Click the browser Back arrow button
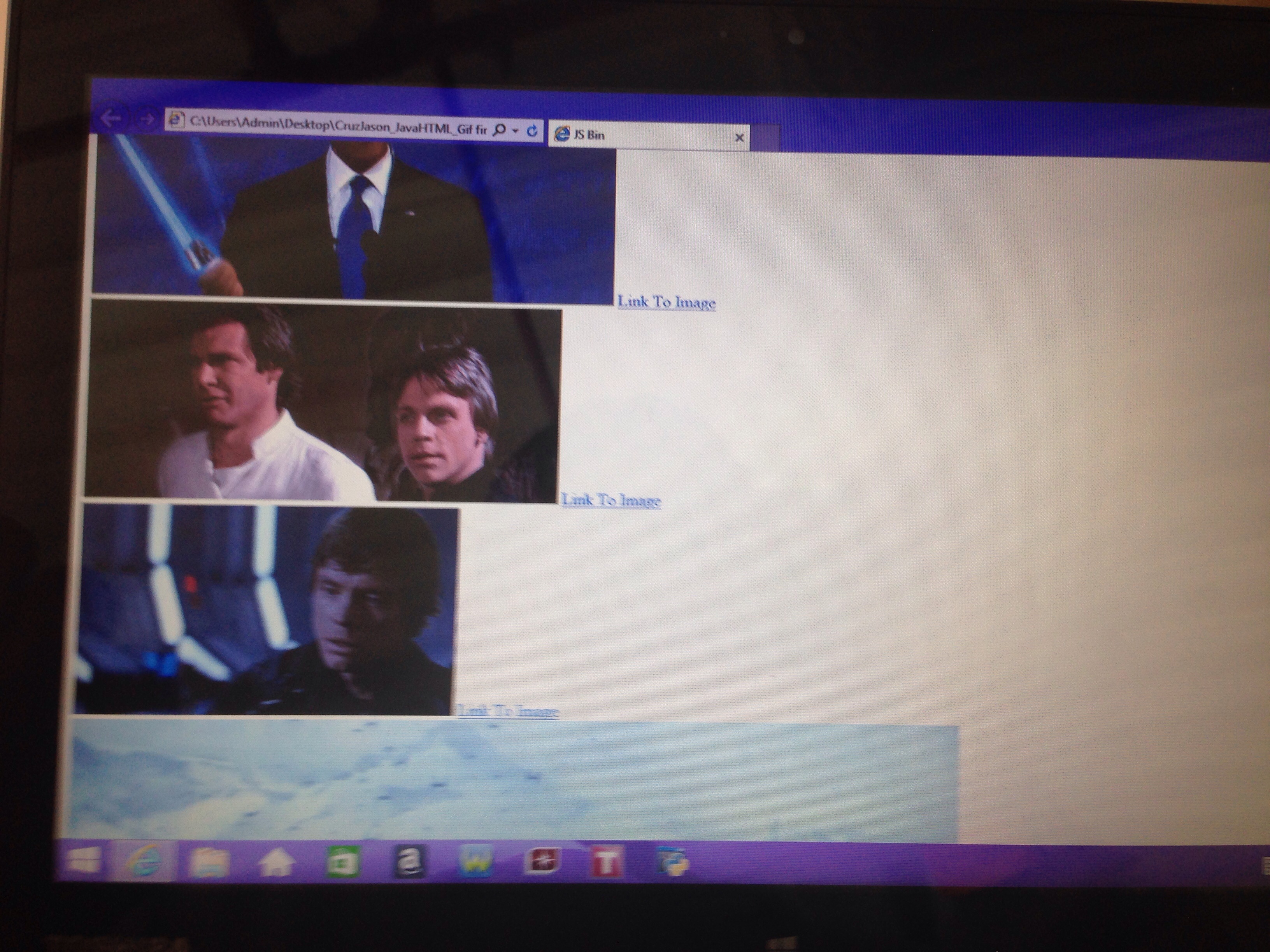The height and width of the screenshot is (952, 1270). pos(110,118)
